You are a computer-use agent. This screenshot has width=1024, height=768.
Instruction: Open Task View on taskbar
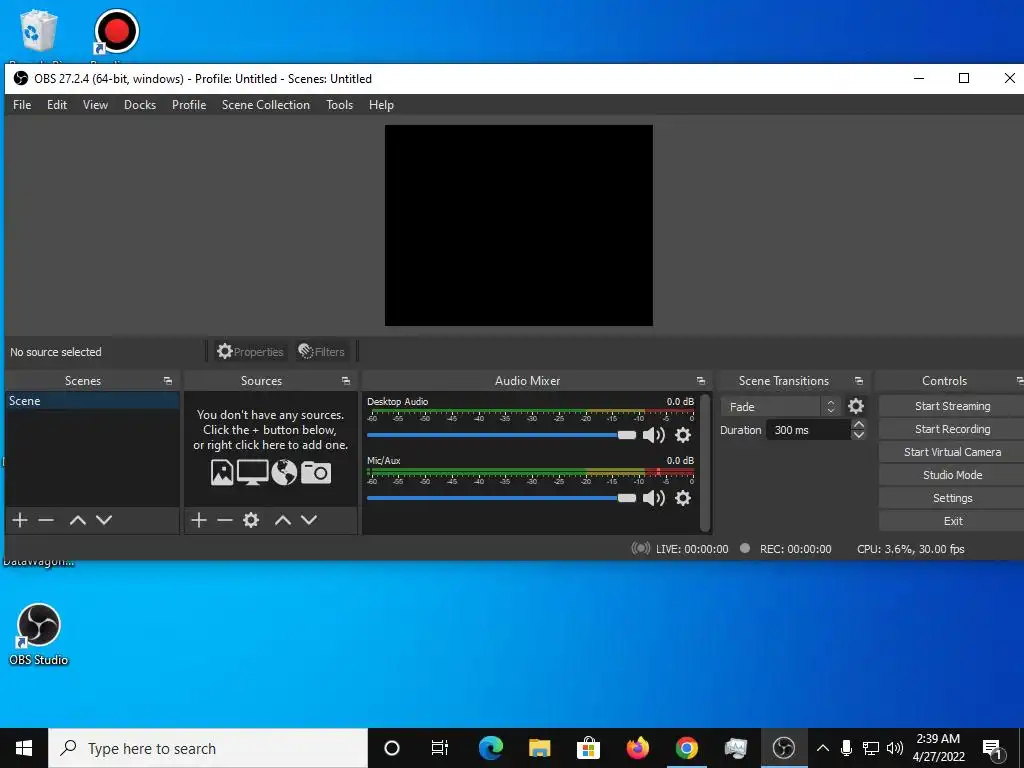(x=440, y=748)
